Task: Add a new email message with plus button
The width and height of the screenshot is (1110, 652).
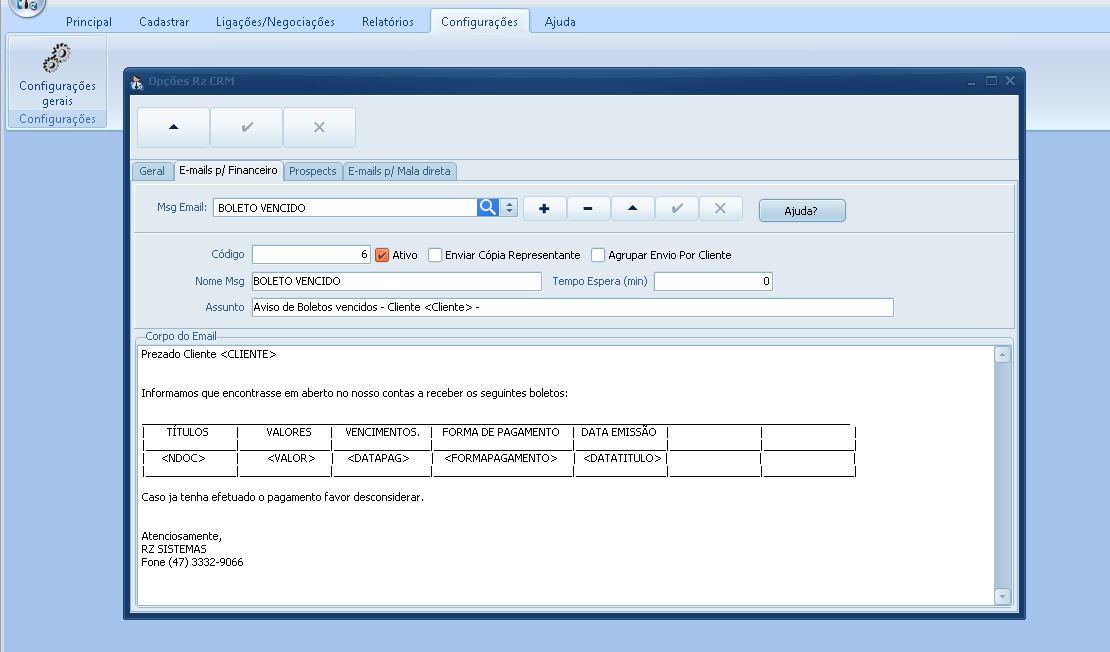Action: [x=544, y=209]
